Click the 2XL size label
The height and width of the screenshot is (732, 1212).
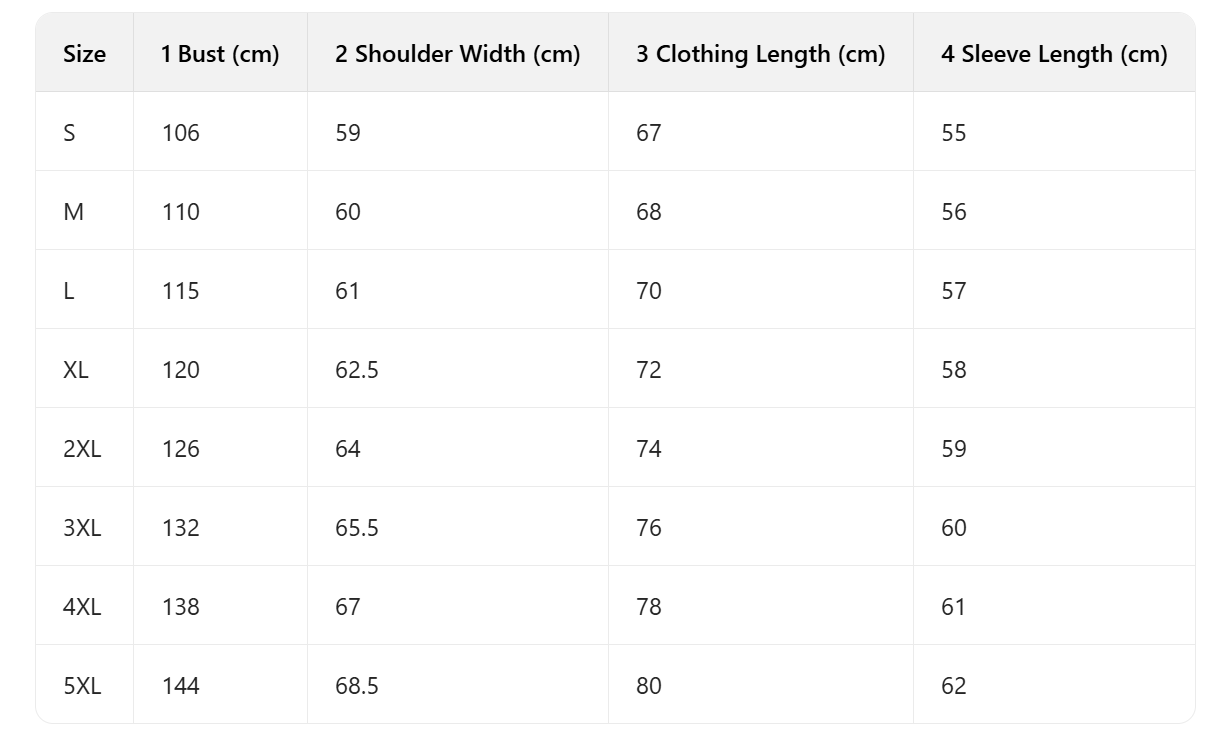point(82,449)
